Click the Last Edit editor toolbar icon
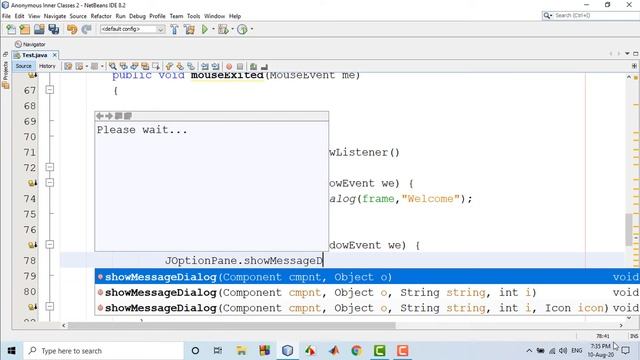The image size is (640, 360). tap(68, 66)
